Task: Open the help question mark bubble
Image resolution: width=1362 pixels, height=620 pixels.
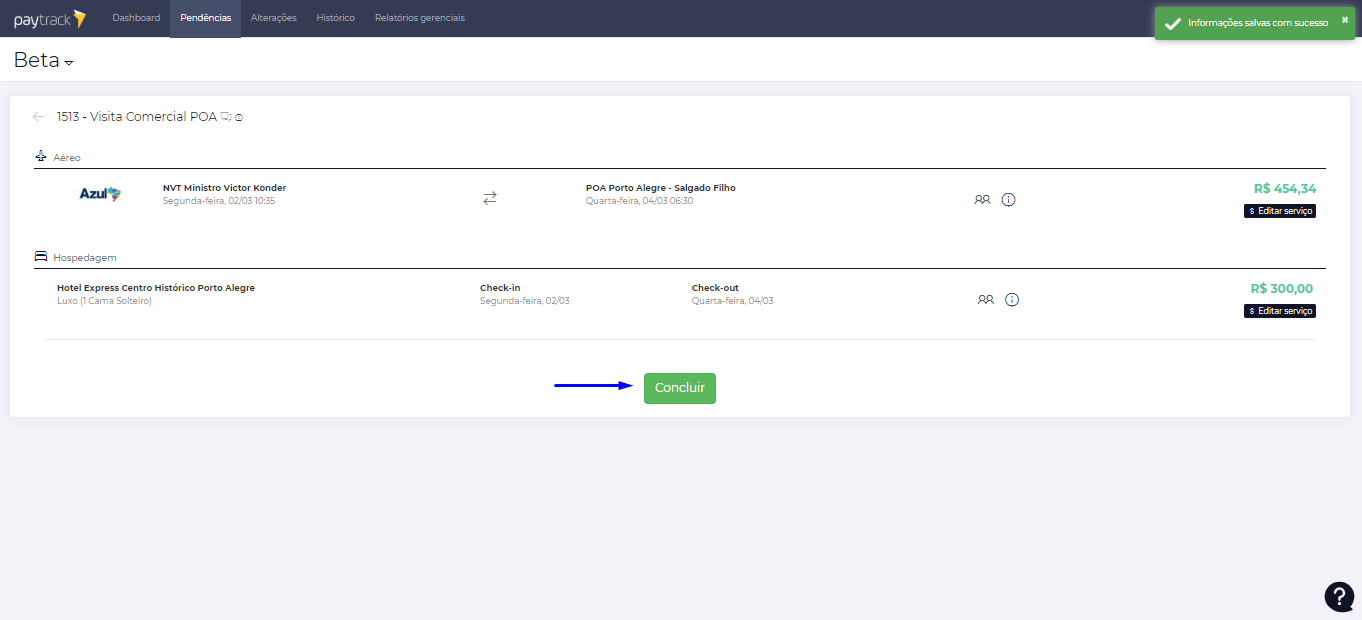Action: (x=1339, y=596)
